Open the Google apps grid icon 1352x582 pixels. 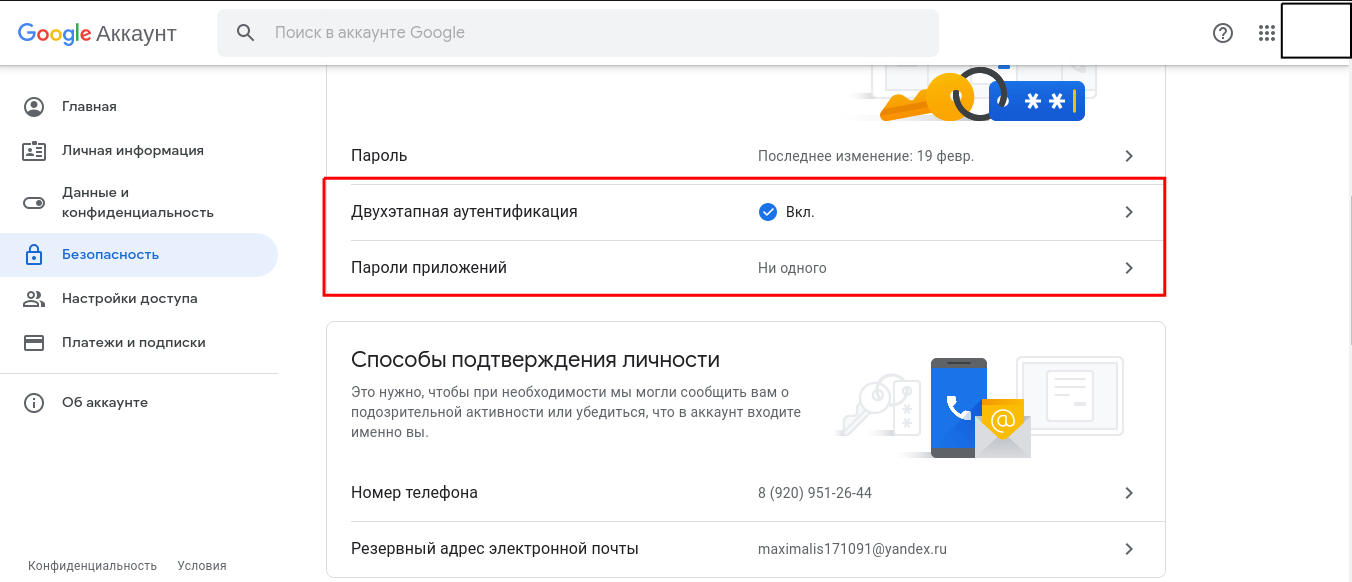[x=1266, y=32]
